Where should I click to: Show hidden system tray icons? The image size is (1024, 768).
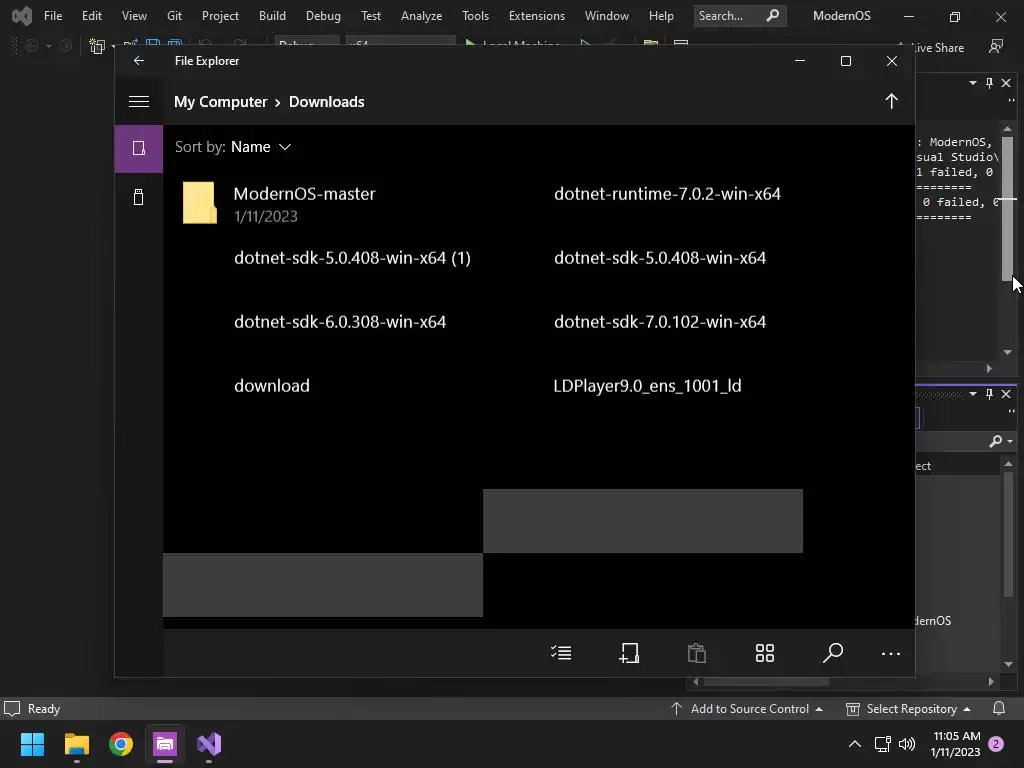click(854, 744)
